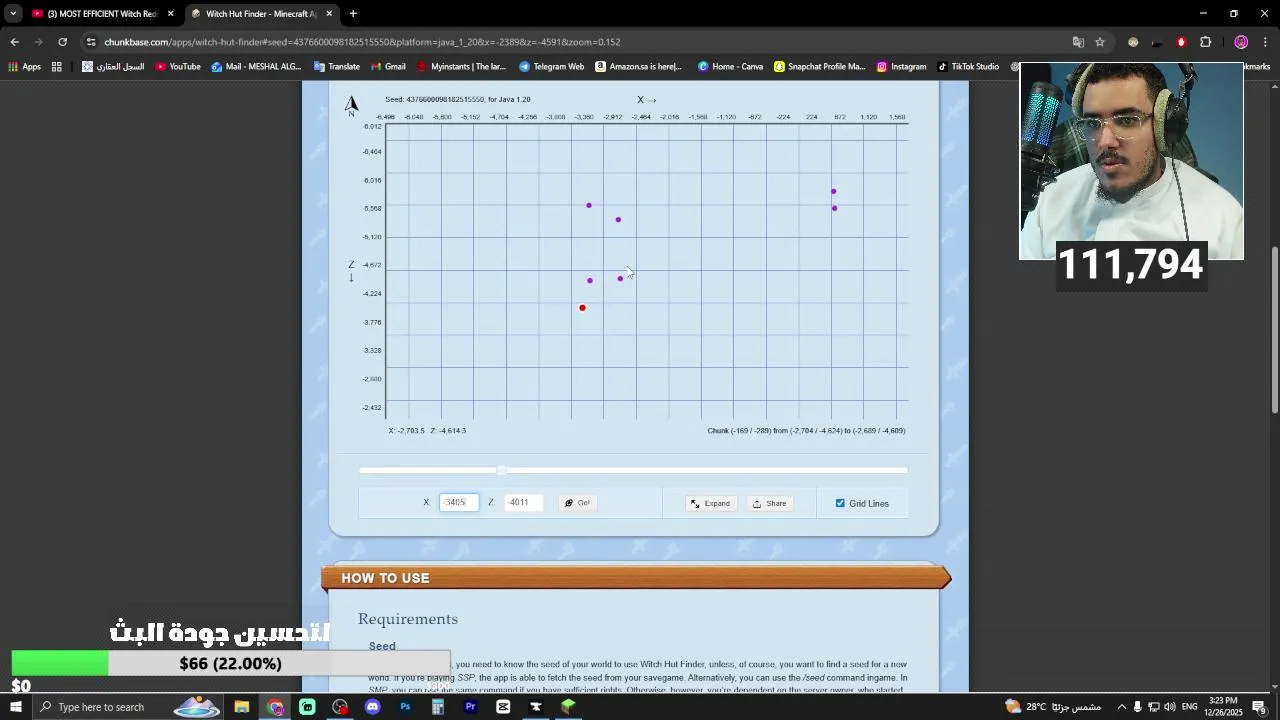Image resolution: width=1280 pixels, height=720 pixels.
Task: Close the YouTube tab
Action: (x=171, y=14)
